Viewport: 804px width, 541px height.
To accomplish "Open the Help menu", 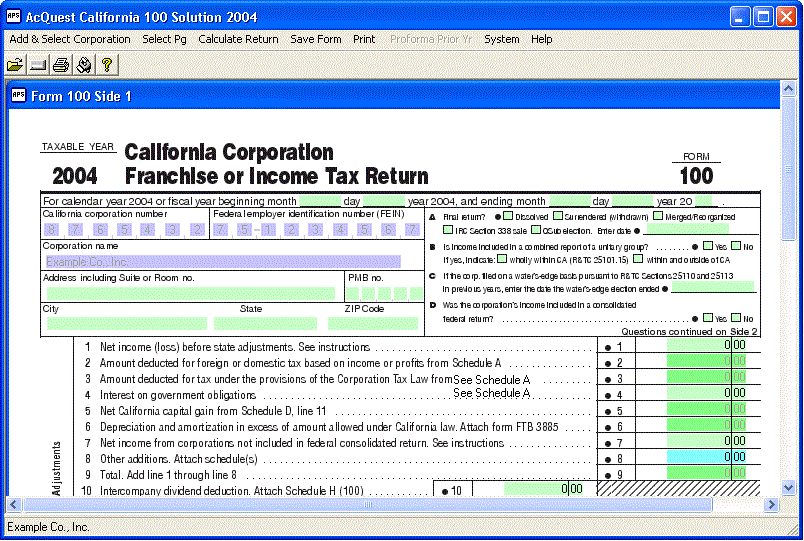I will click(x=541, y=39).
